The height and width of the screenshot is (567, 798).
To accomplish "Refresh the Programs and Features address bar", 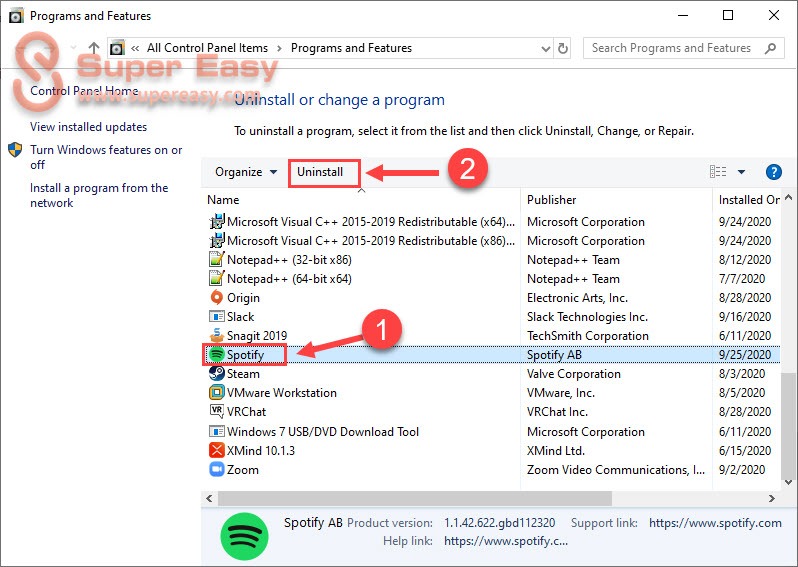I will point(563,48).
